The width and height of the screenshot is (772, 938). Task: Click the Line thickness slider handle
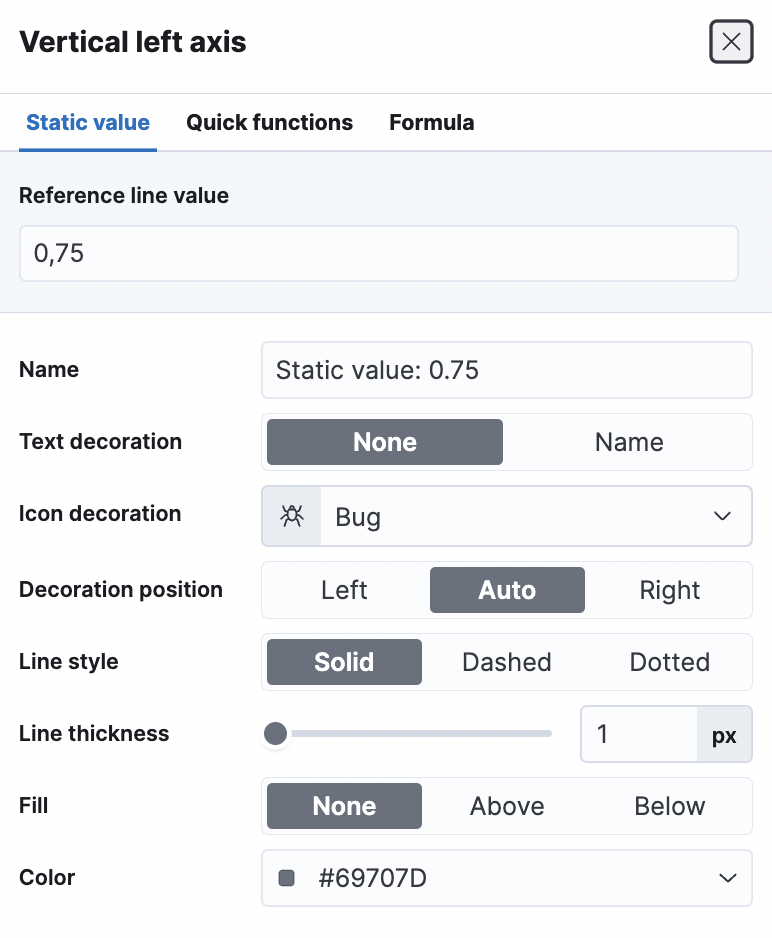click(275, 735)
